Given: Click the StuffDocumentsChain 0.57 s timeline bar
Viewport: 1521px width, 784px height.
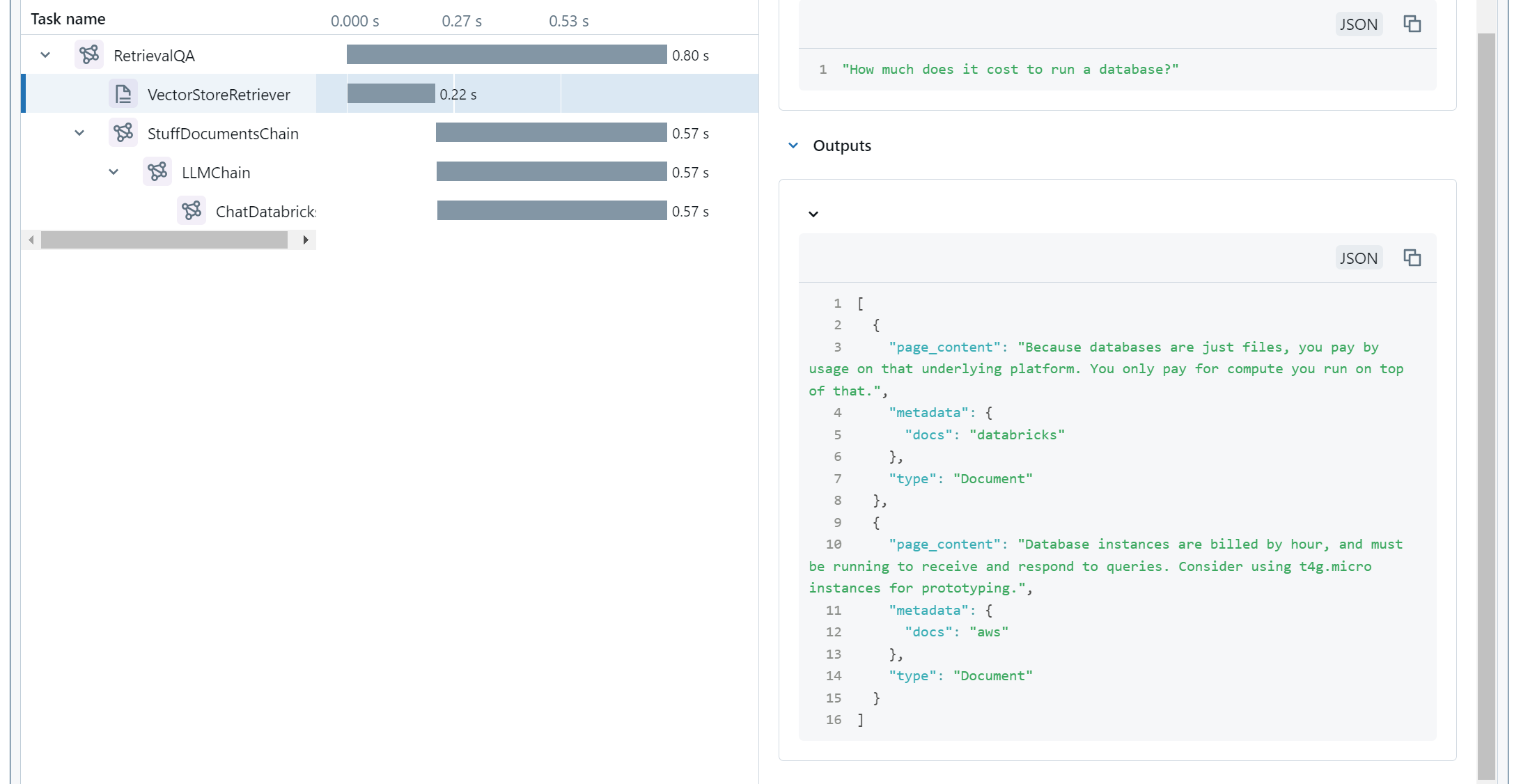Looking at the screenshot, I should (x=551, y=133).
